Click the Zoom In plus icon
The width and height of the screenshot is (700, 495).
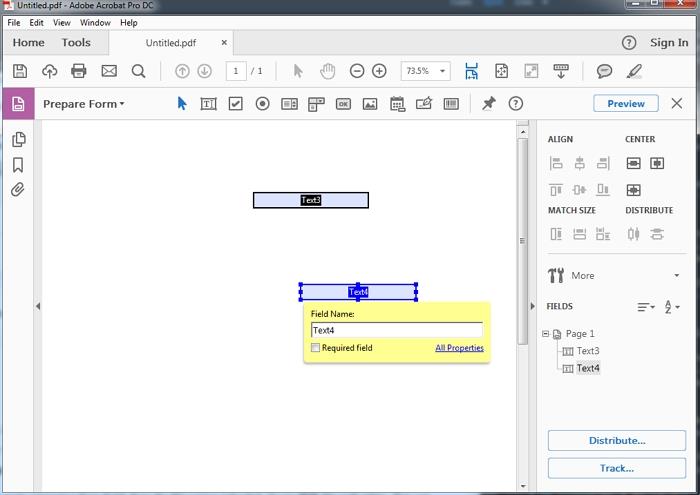[379, 71]
